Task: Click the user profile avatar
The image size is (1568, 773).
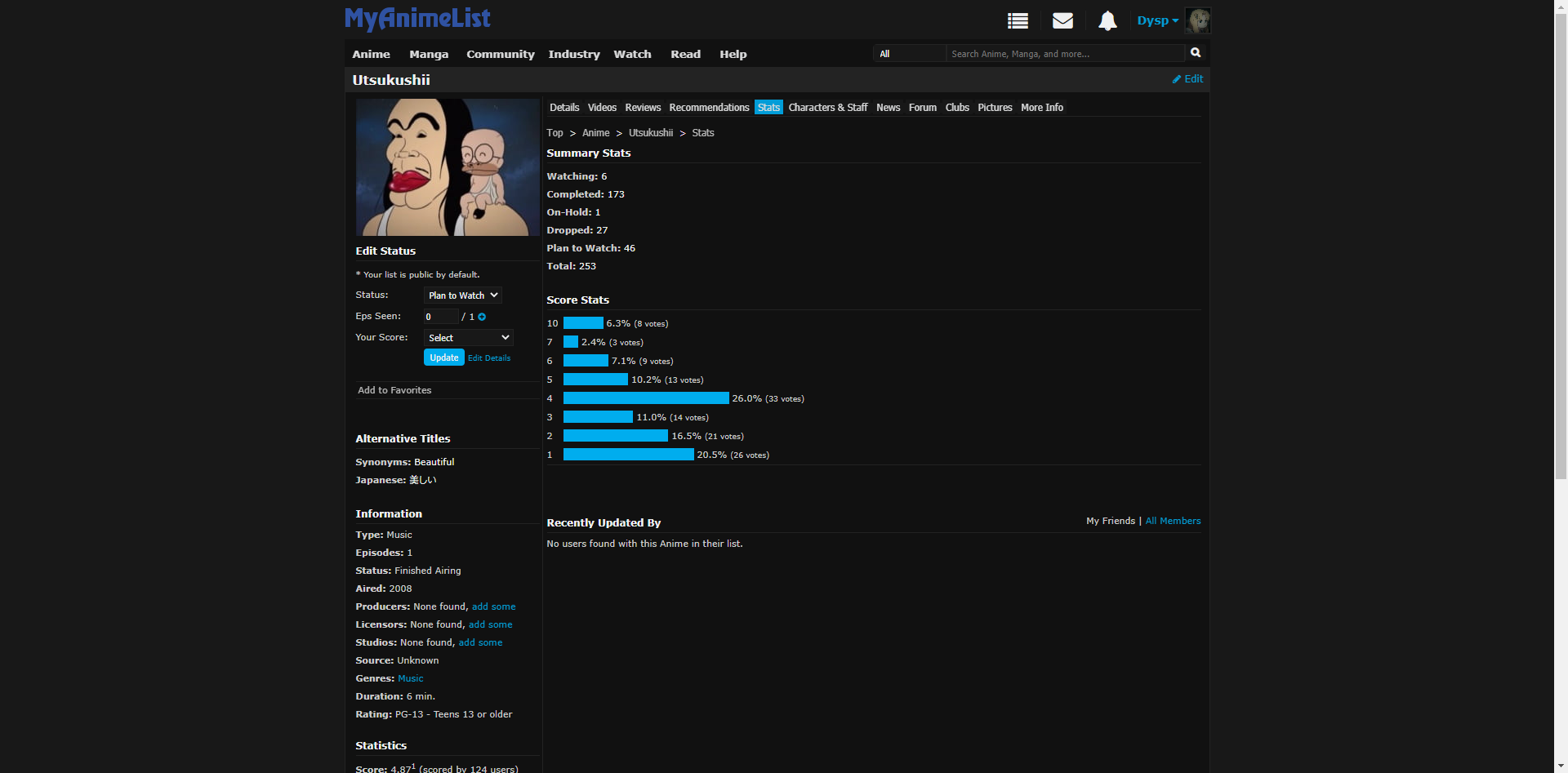Action: tap(1198, 21)
